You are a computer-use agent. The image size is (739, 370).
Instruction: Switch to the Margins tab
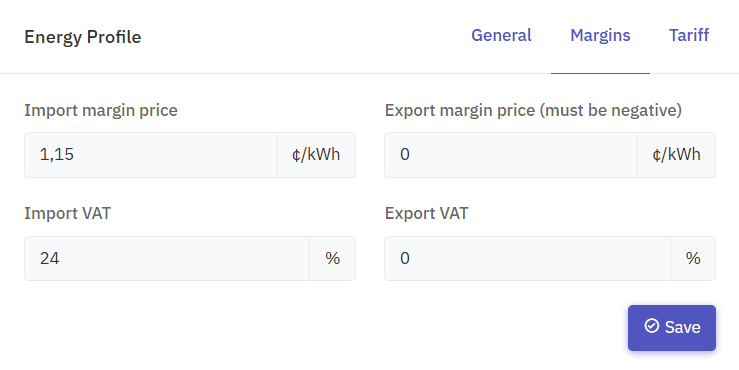click(x=600, y=35)
